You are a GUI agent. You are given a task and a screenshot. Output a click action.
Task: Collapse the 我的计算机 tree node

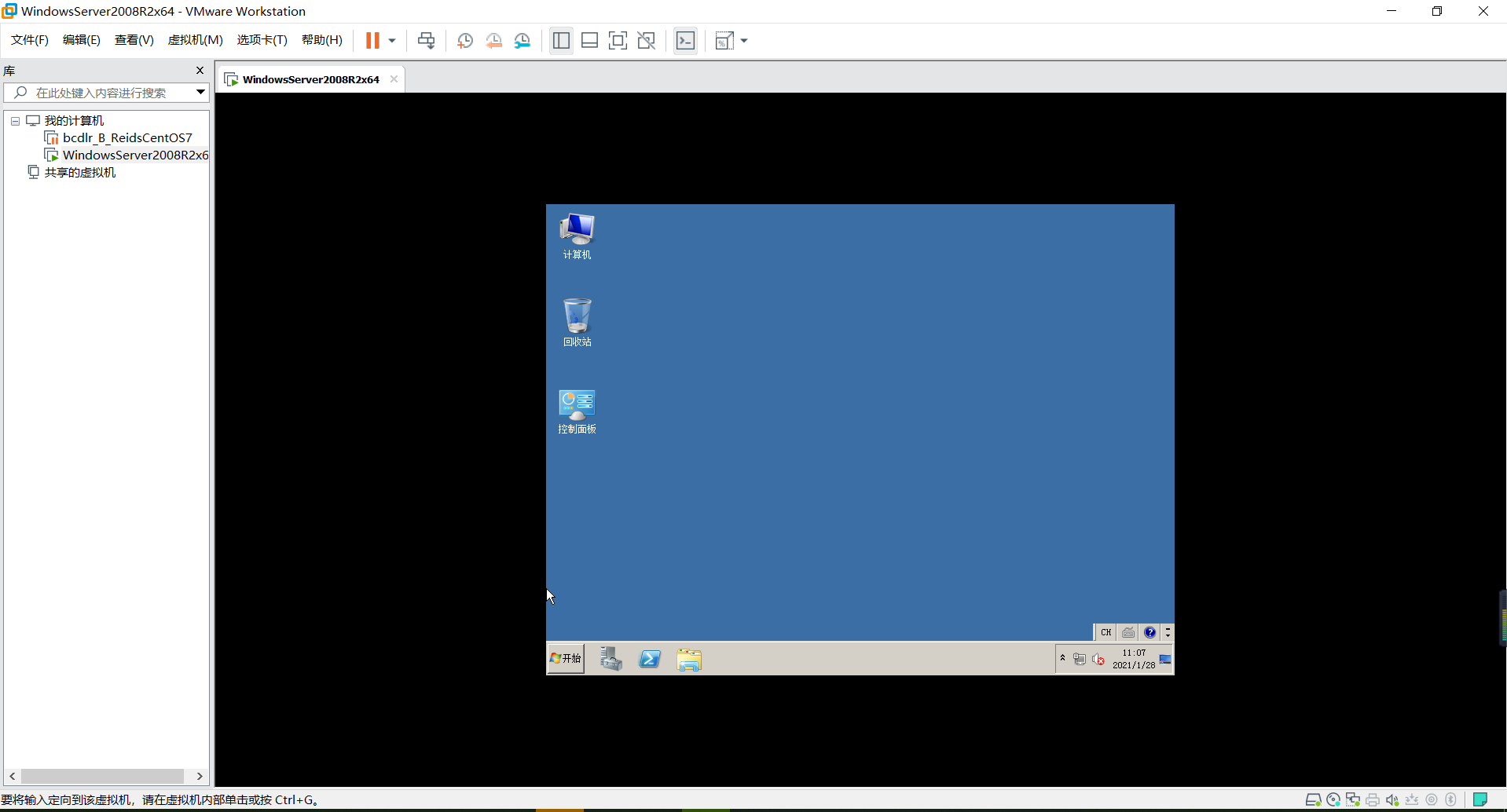click(x=14, y=120)
